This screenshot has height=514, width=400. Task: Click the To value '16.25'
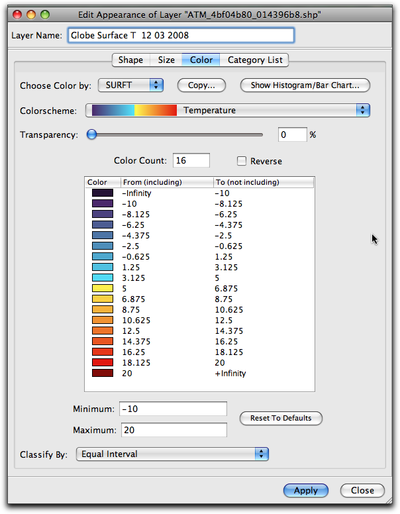point(226,342)
